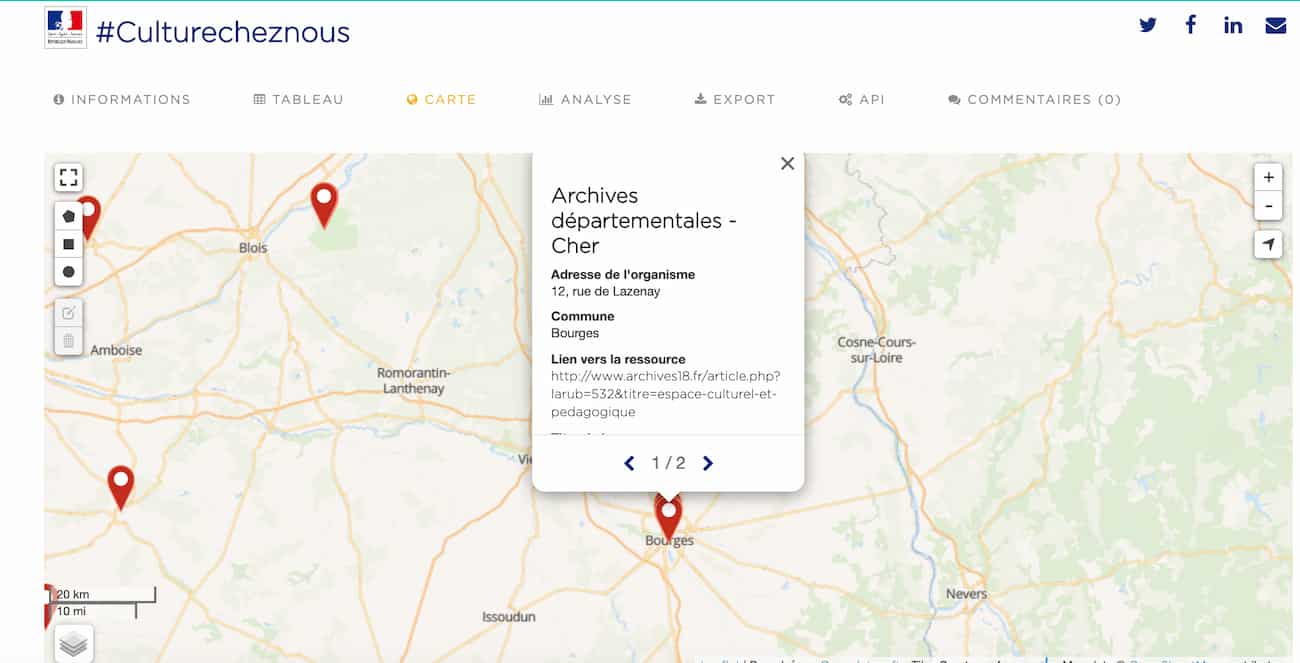Toggle fullscreen map view
This screenshot has height=663, width=1300.
click(68, 178)
